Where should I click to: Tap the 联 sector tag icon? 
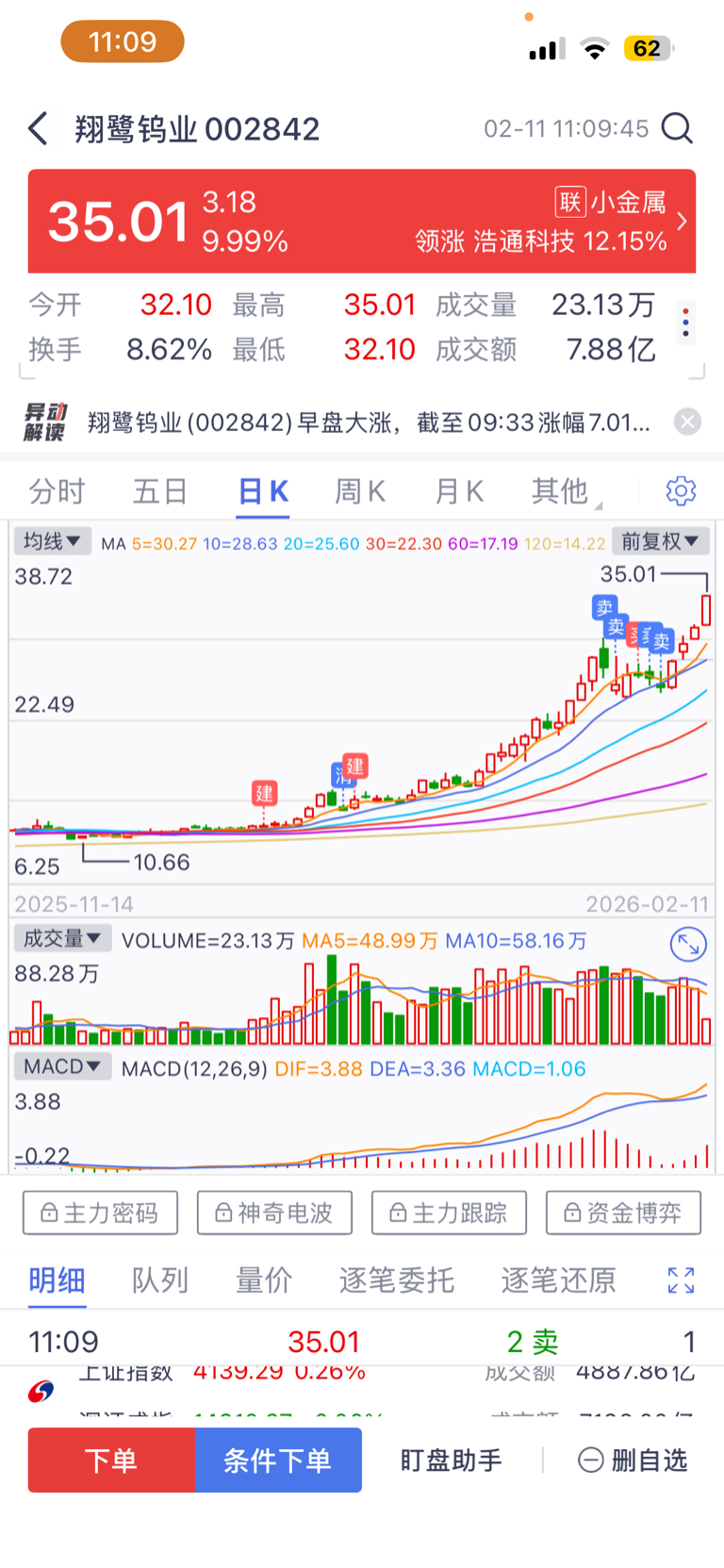coord(570,202)
